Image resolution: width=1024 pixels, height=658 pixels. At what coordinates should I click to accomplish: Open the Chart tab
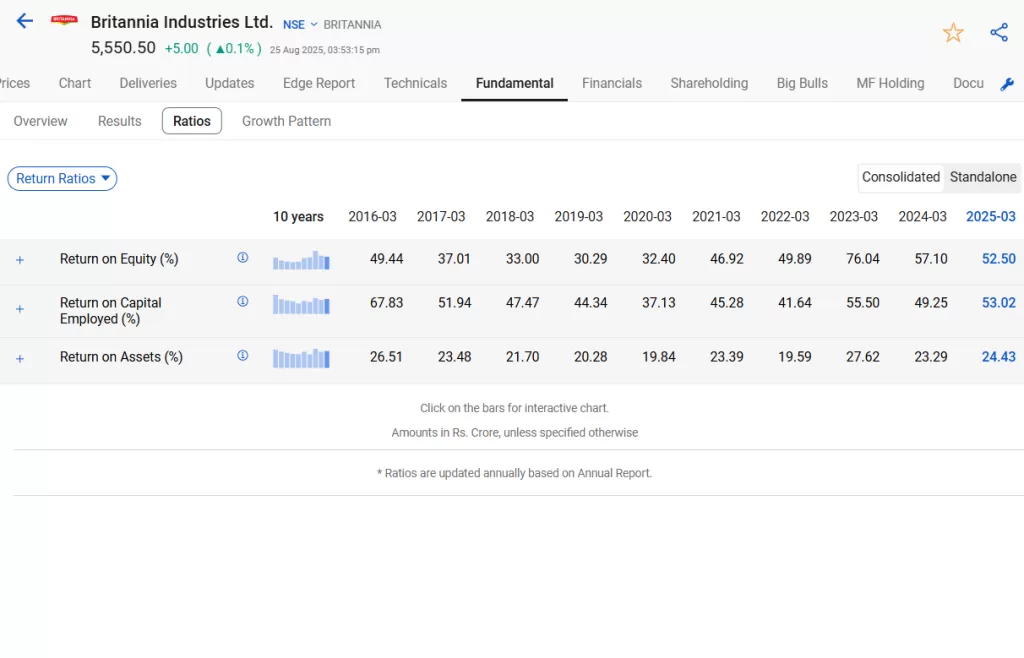[x=74, y=84]
